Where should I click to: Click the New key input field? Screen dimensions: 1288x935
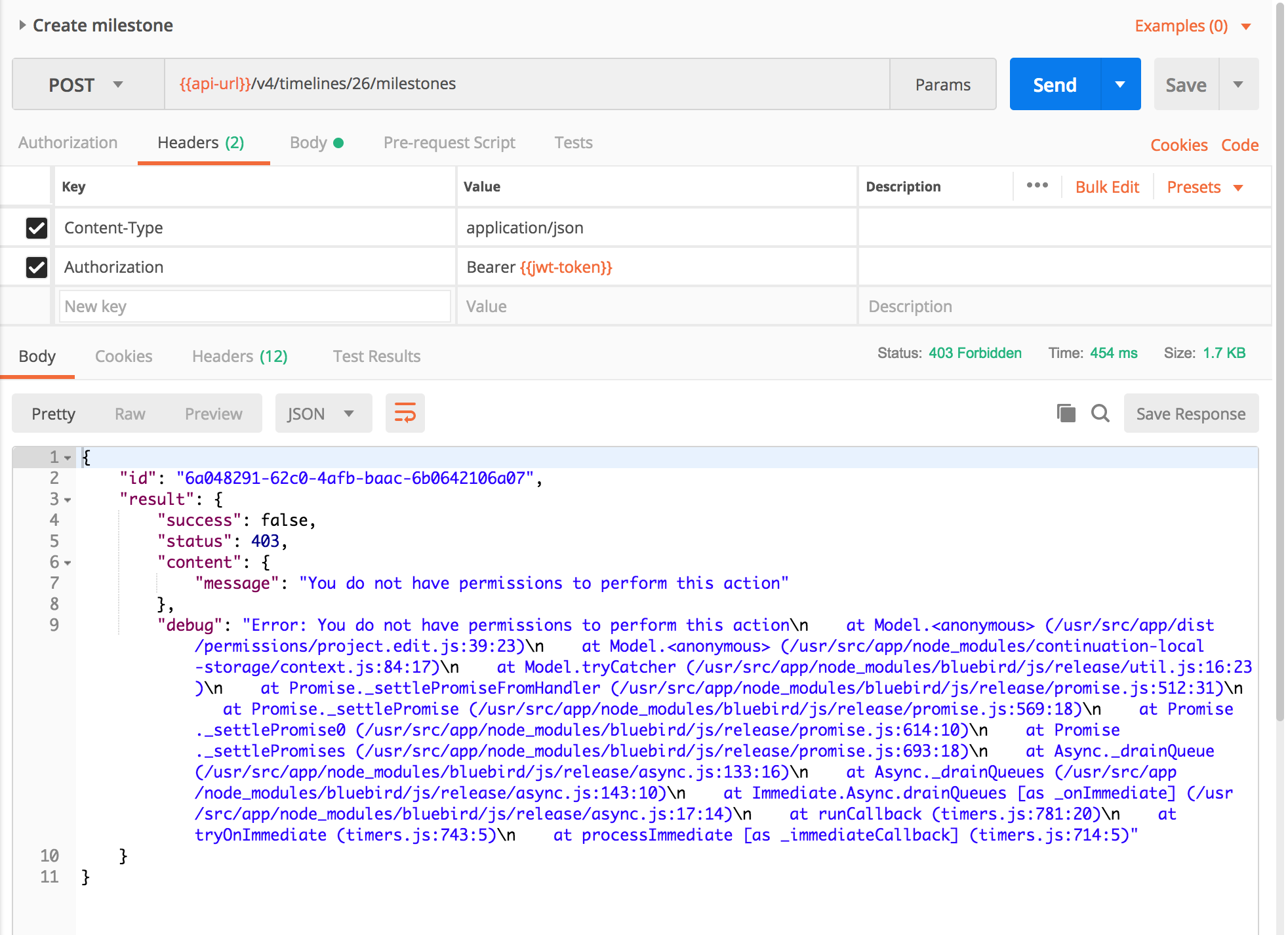tap(254, 306)
